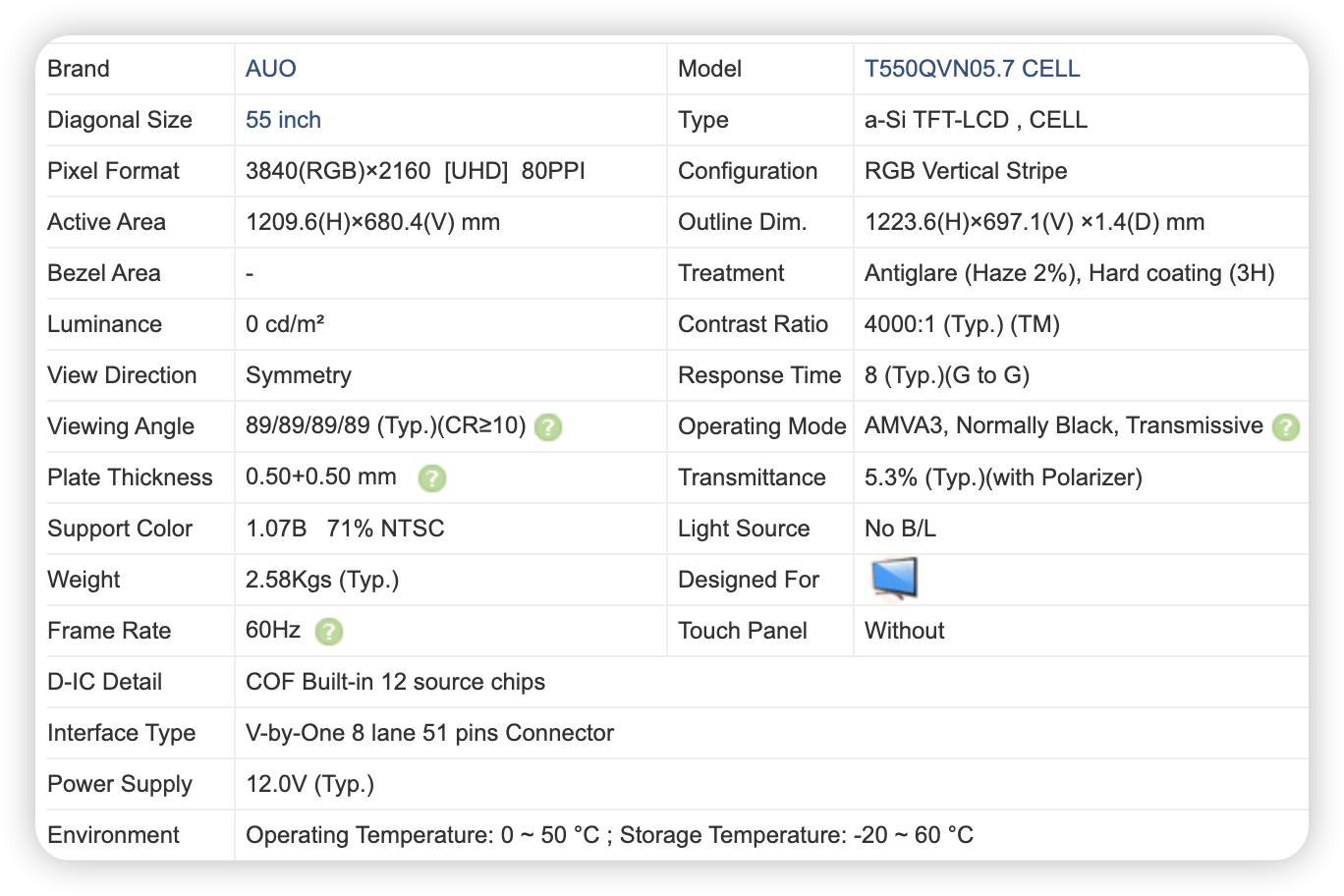1344x896 pixels.
Task: Click the 'No B/L' light source value
Action: (x=900, y=529)
